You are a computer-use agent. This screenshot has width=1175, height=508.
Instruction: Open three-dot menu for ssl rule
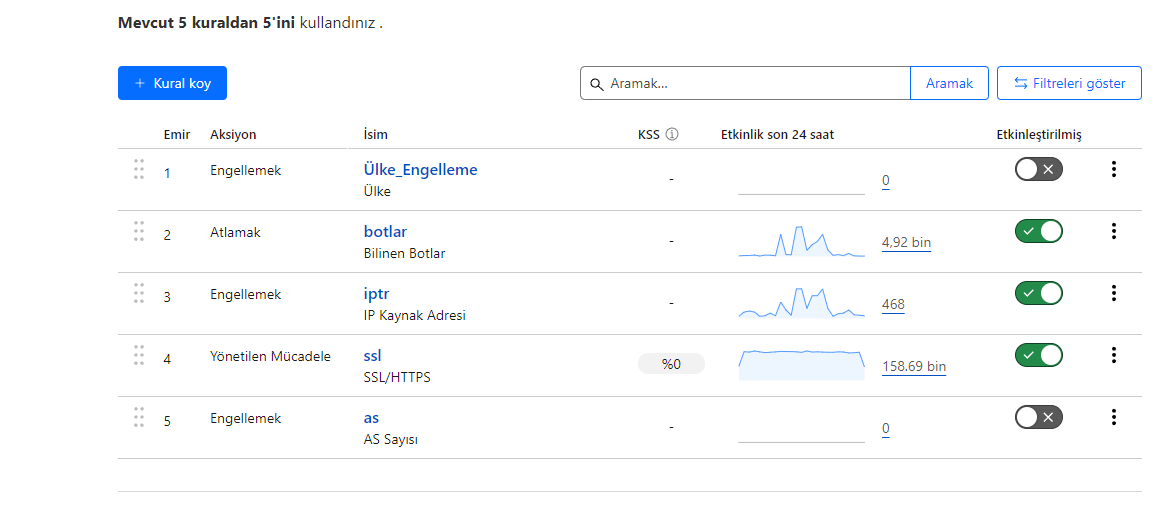1114,355
